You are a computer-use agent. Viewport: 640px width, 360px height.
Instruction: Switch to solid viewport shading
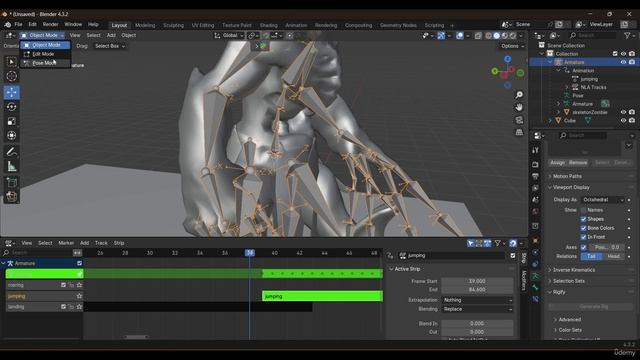[496, 36]
